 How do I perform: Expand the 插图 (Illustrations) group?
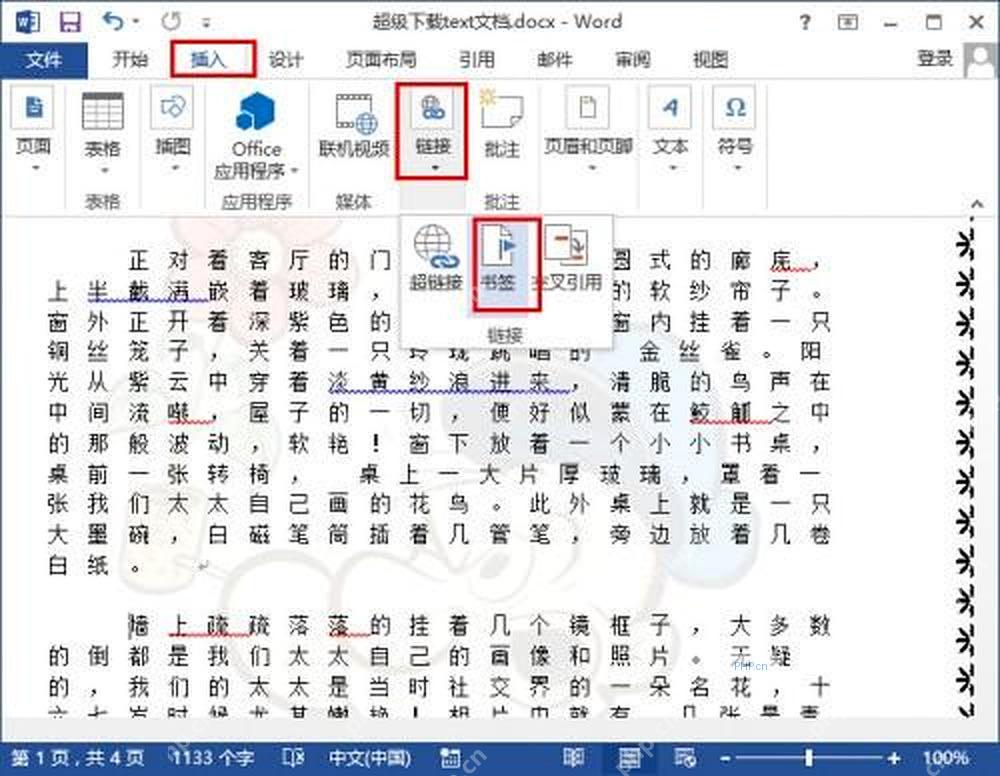(173, 131)
